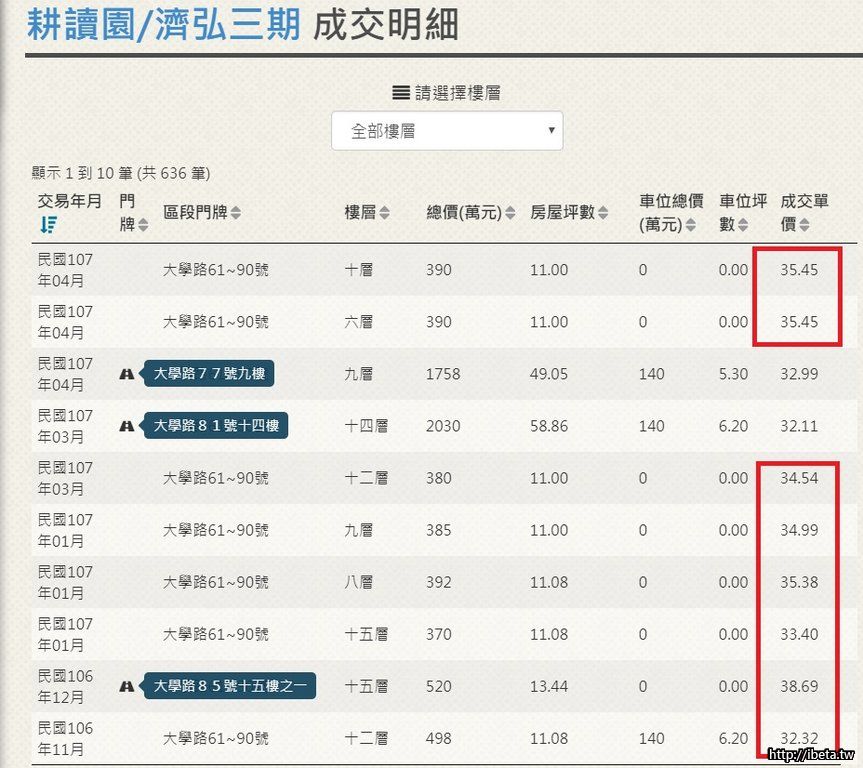Click the sort arrows beside 樓層 header
Viewport: 863px width, 768px height.
[385, 213]
